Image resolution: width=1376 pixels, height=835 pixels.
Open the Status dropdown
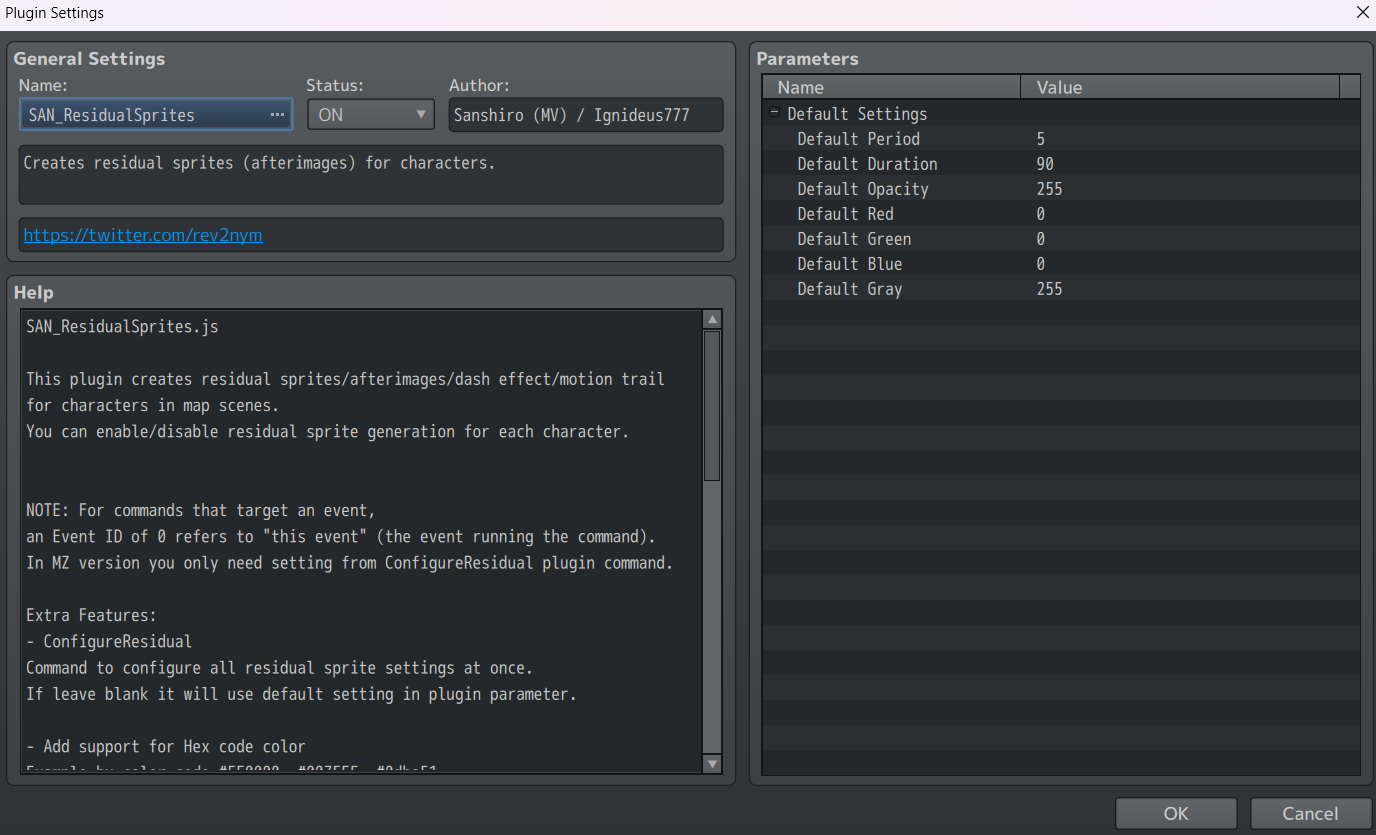pyautogui.click(x=370, y=115)
